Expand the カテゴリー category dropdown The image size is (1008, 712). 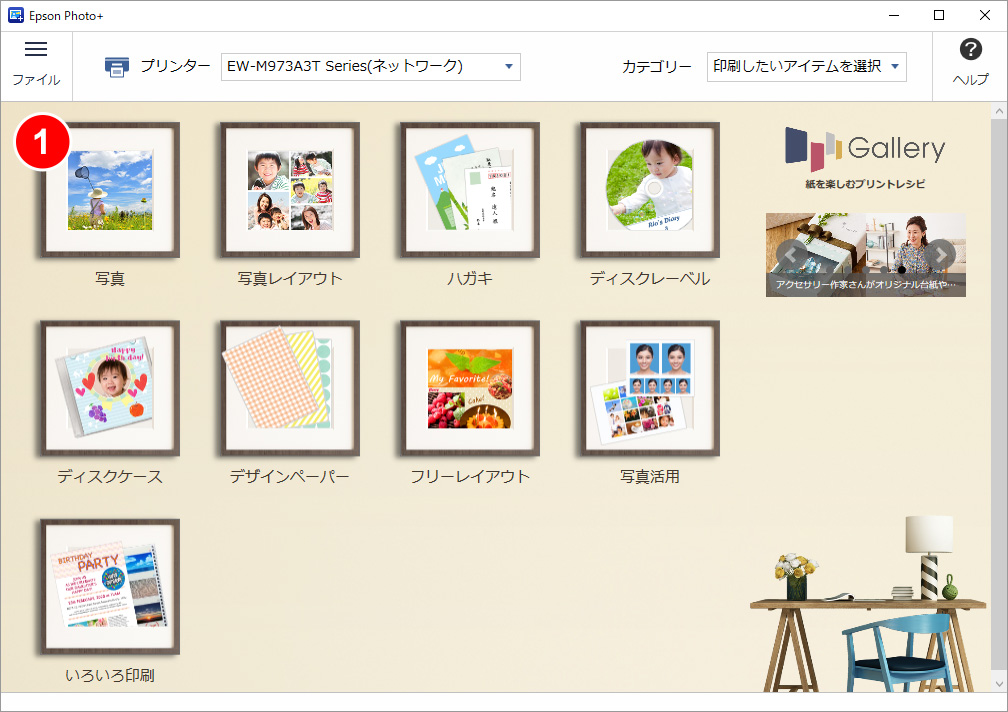(x=894, y=67)
